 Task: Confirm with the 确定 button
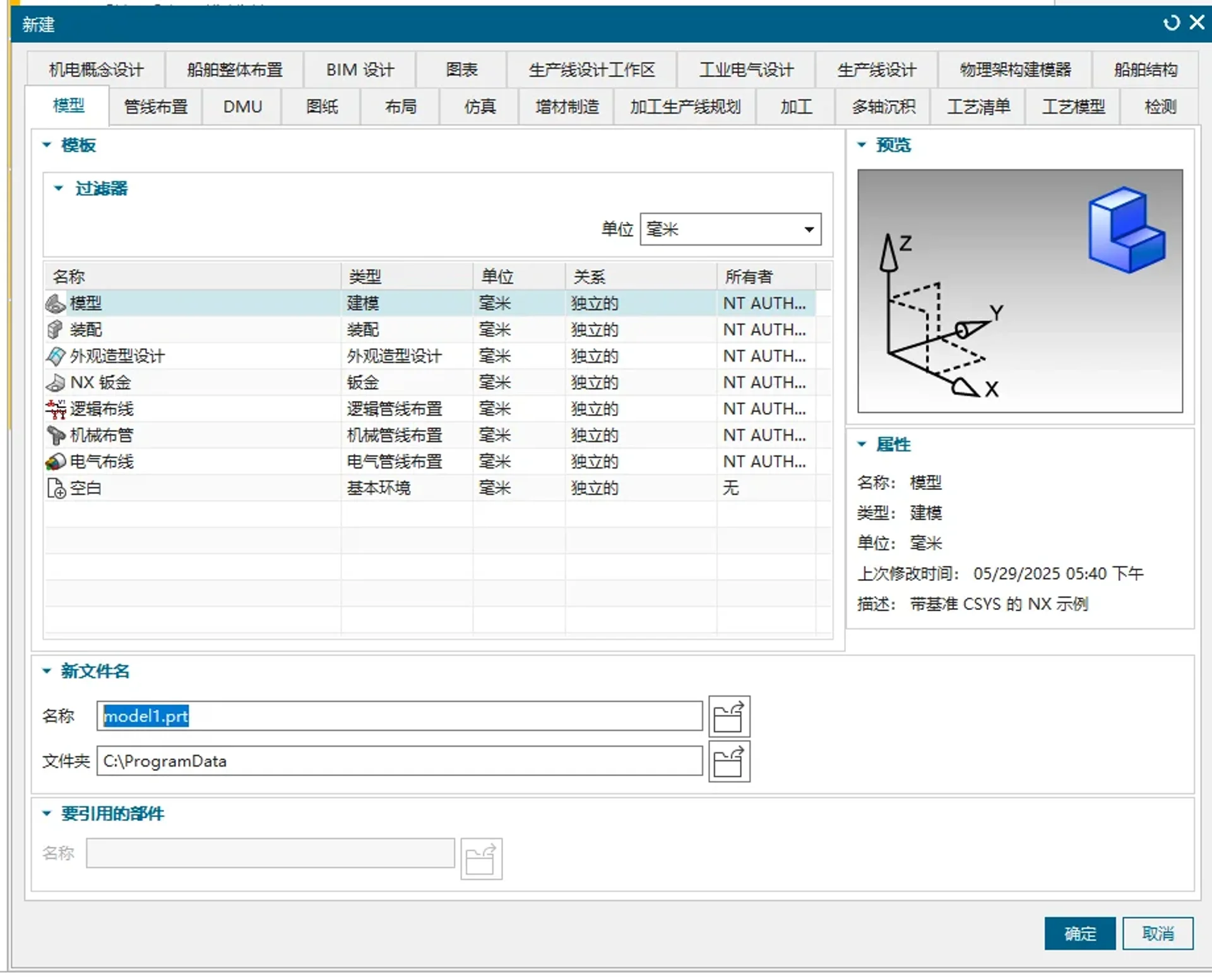pyautogui.click(x=1079, y=933)
